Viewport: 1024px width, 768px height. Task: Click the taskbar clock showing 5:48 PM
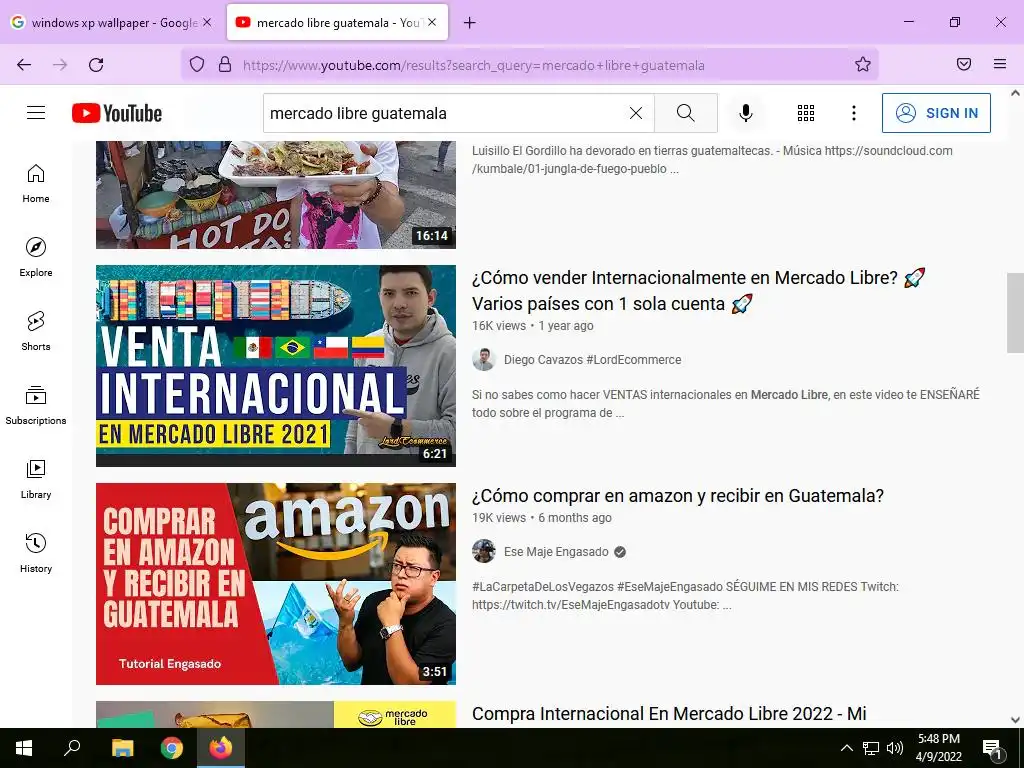pyautogui.click(x=938, y=748)
